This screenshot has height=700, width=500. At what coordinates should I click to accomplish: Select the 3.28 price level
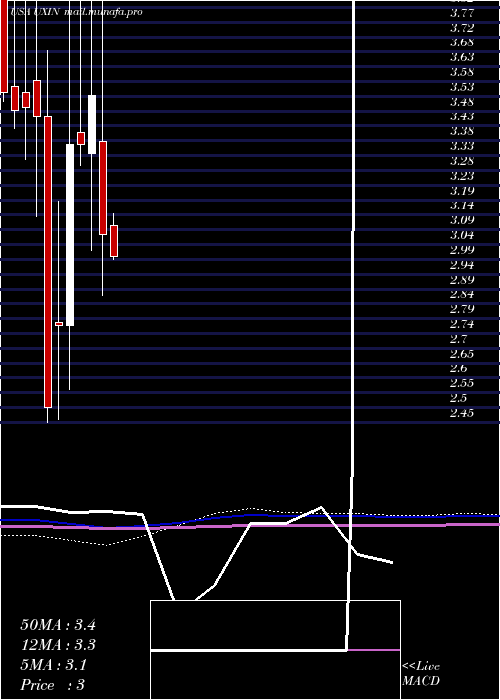[x=462, y=161]
